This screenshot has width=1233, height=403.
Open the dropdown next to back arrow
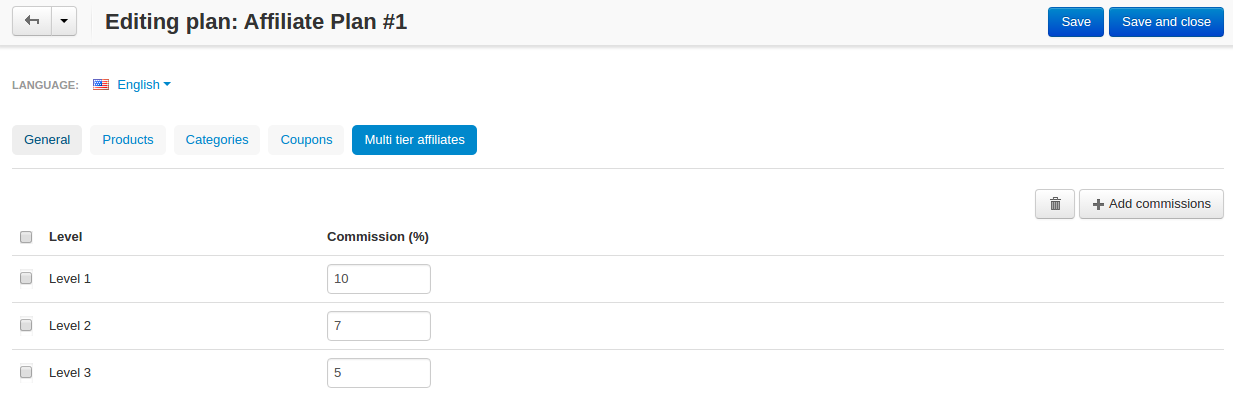[63, 22]
